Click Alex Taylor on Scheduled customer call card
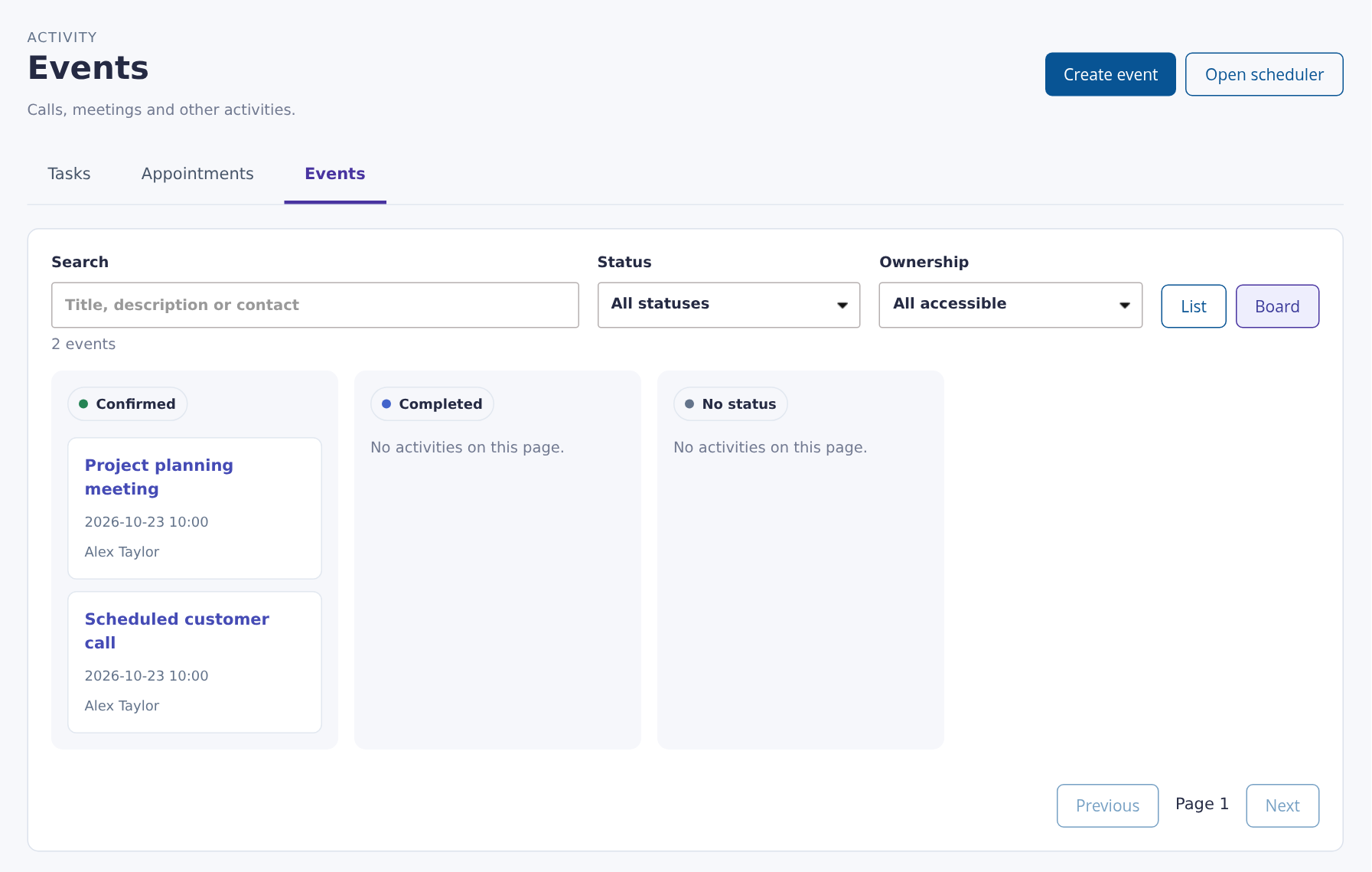Image resolution: width=1372 pixels, height=872 pixels. [x=122, y=706]
